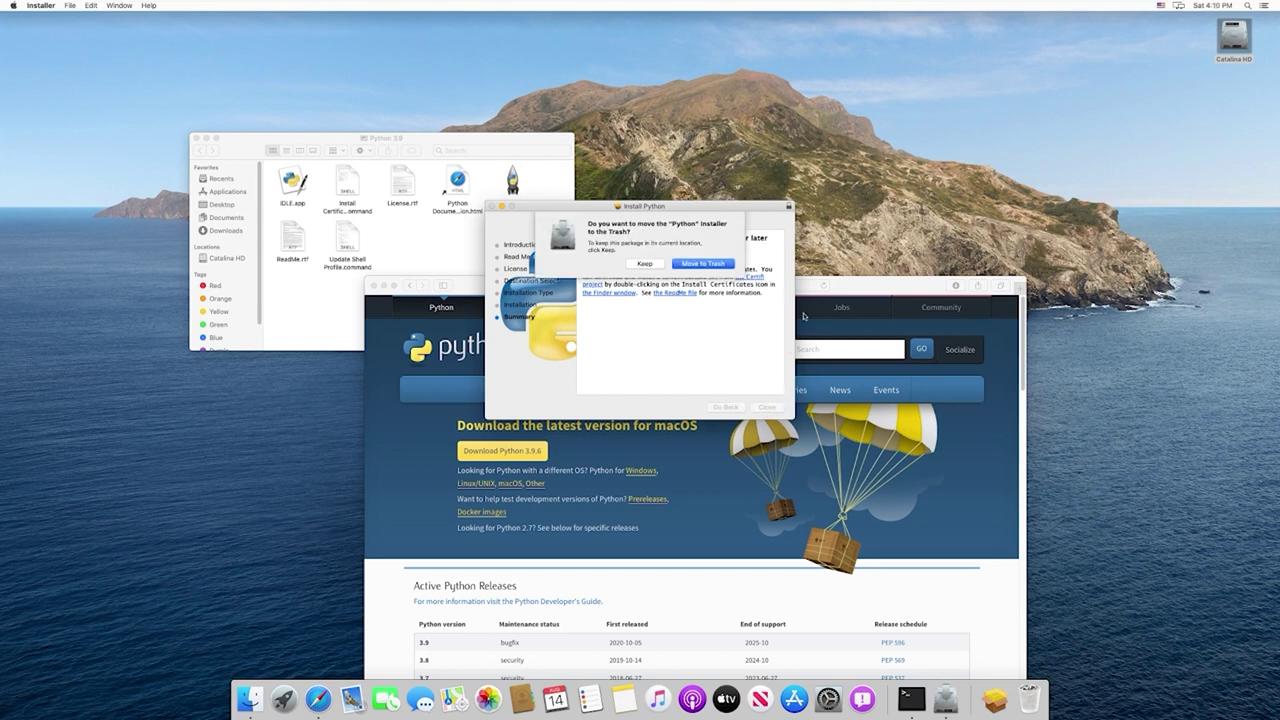Open the Finder action gear dropdown
This screenshot has height=720, width=1280.
(x=363, y=151)
